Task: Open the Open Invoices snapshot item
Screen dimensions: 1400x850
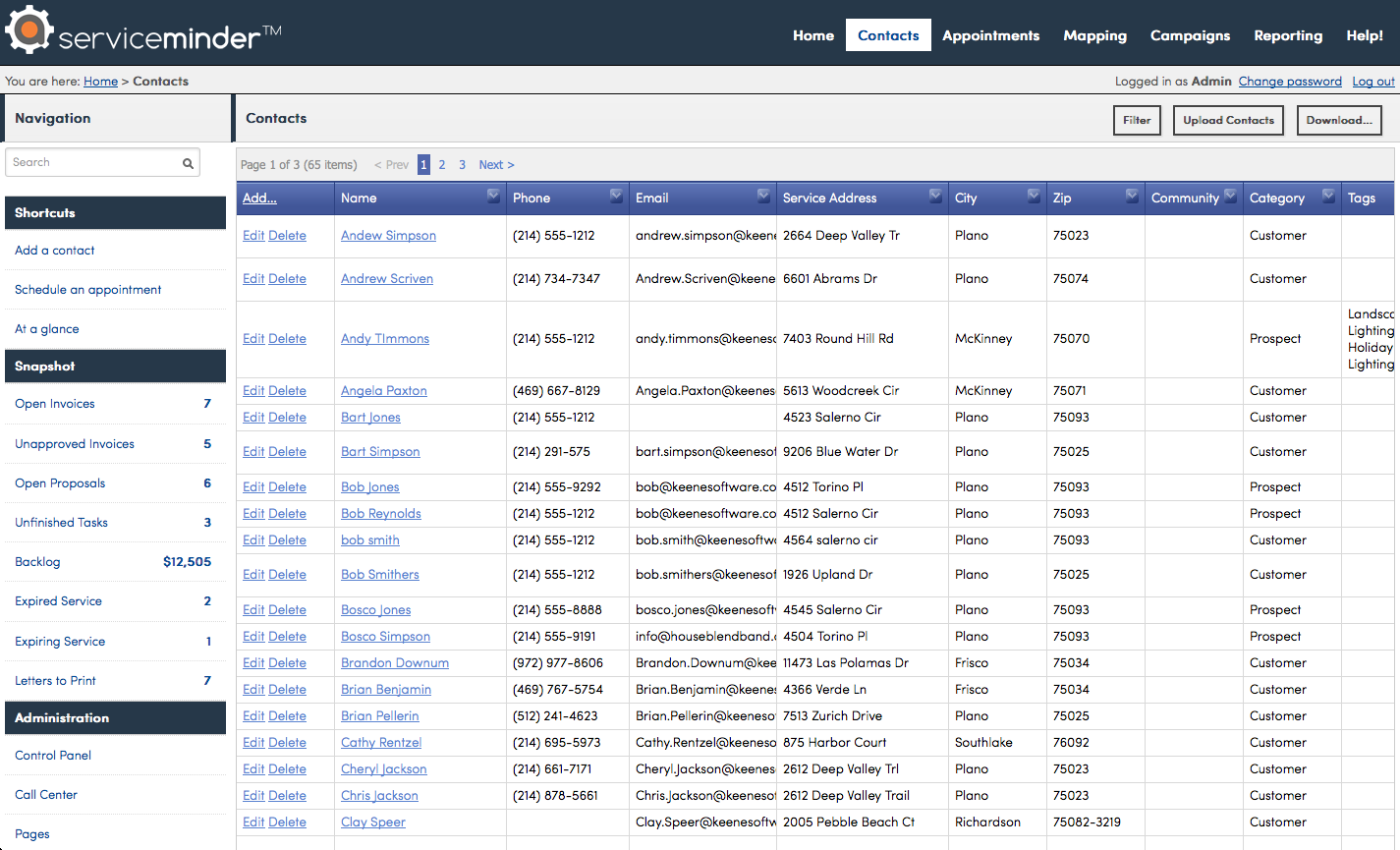Action: click(55, 404)
